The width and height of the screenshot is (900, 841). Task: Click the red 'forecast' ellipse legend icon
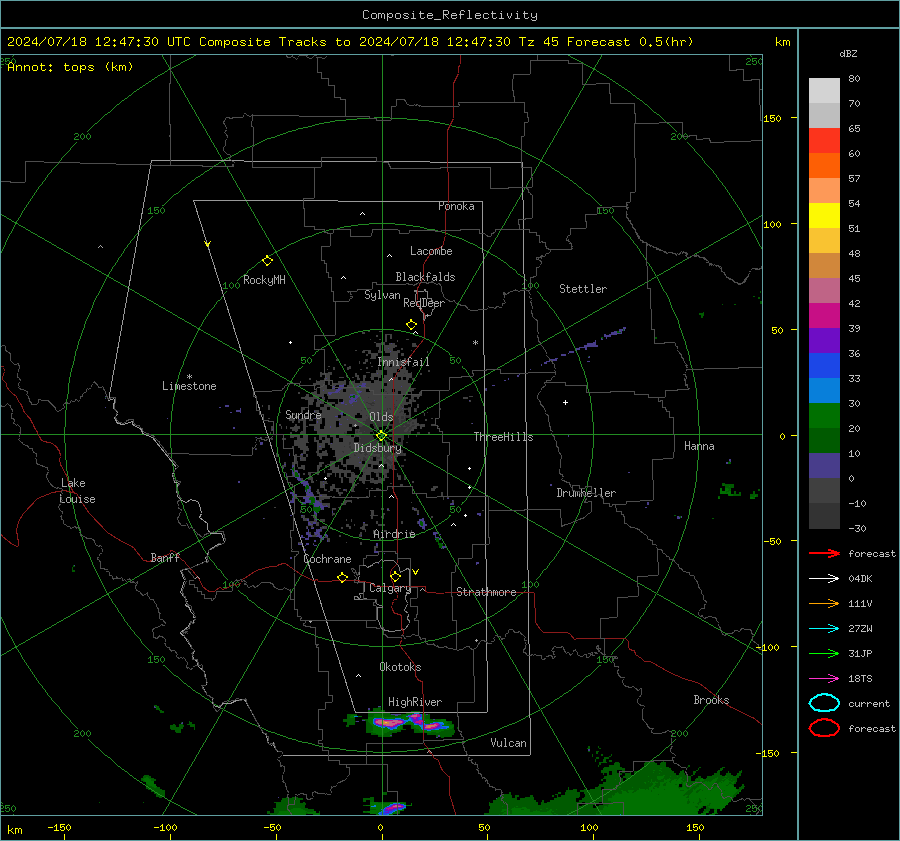pos(824,728)
